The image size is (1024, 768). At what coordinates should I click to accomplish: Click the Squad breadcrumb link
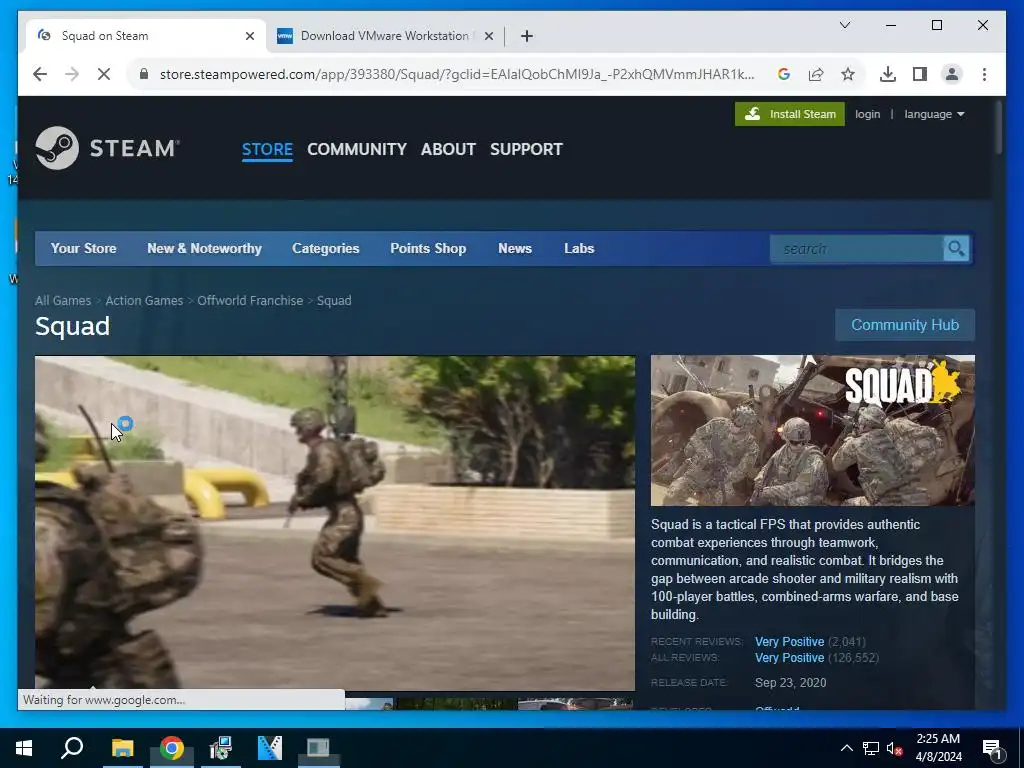click(334, 300)
